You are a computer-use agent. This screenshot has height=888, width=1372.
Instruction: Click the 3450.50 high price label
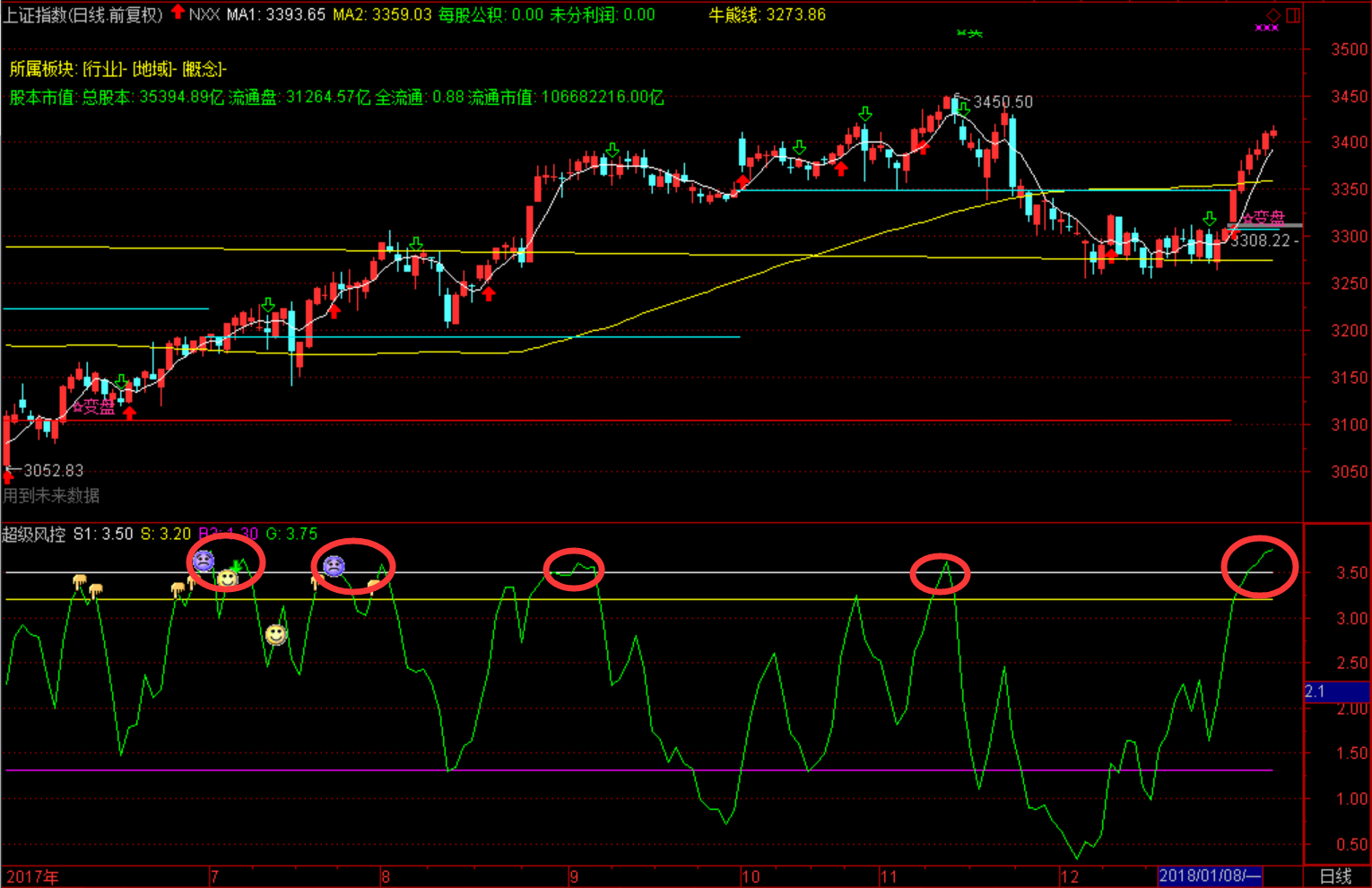coord(1003,102)
